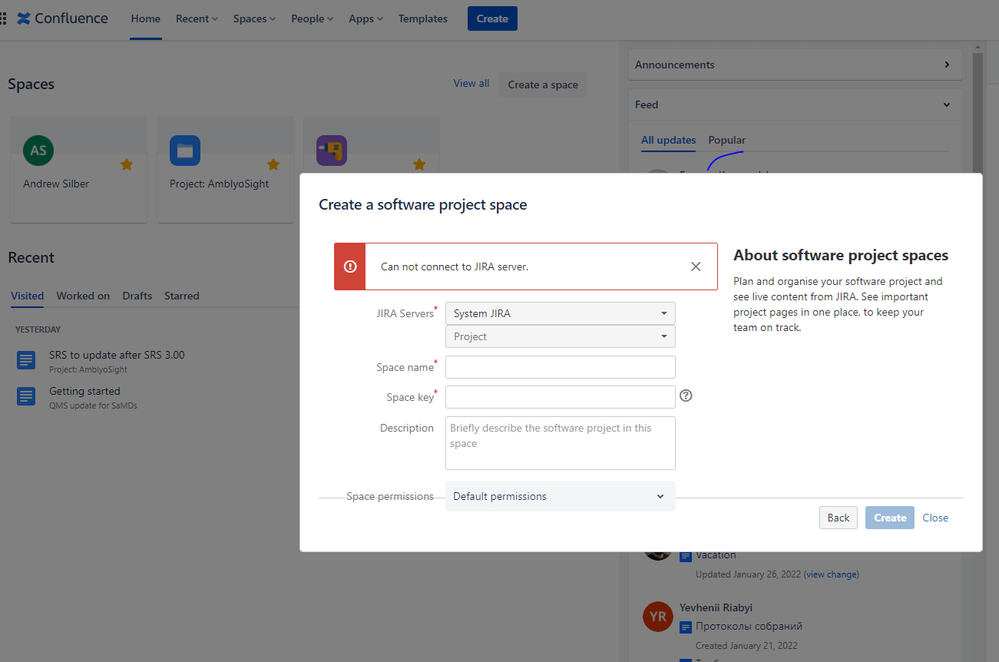Unstar the purple drill icon space
Viewport: 999px width, 662px height.
click(419, 164)
